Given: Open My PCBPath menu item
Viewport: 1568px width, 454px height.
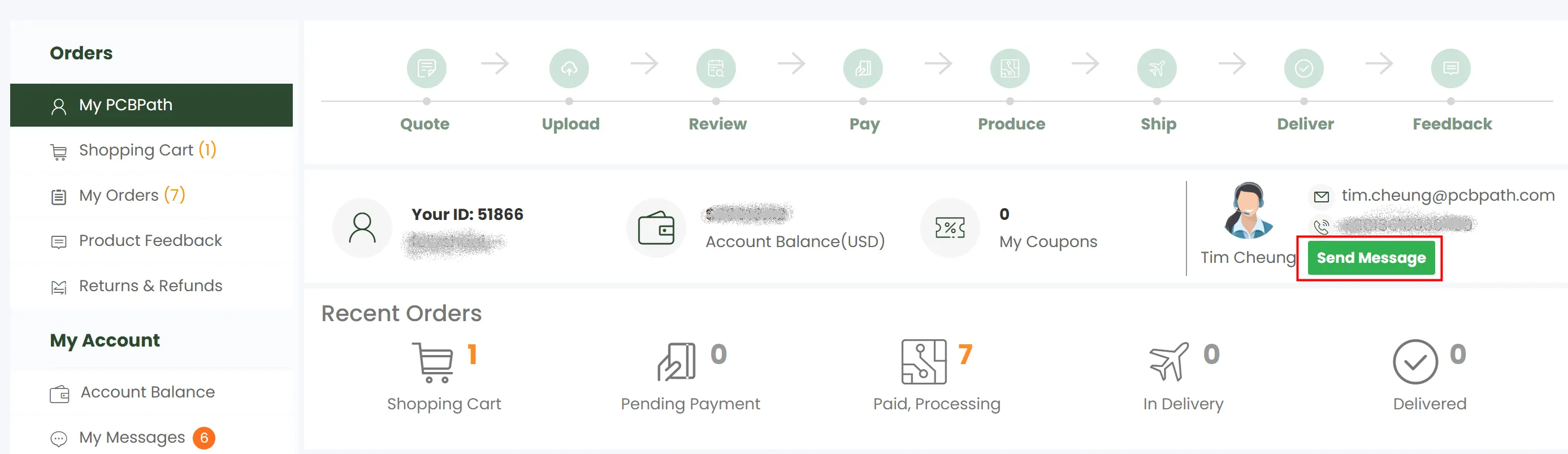Looking at the screenshot, I should [x=125, y=105].
